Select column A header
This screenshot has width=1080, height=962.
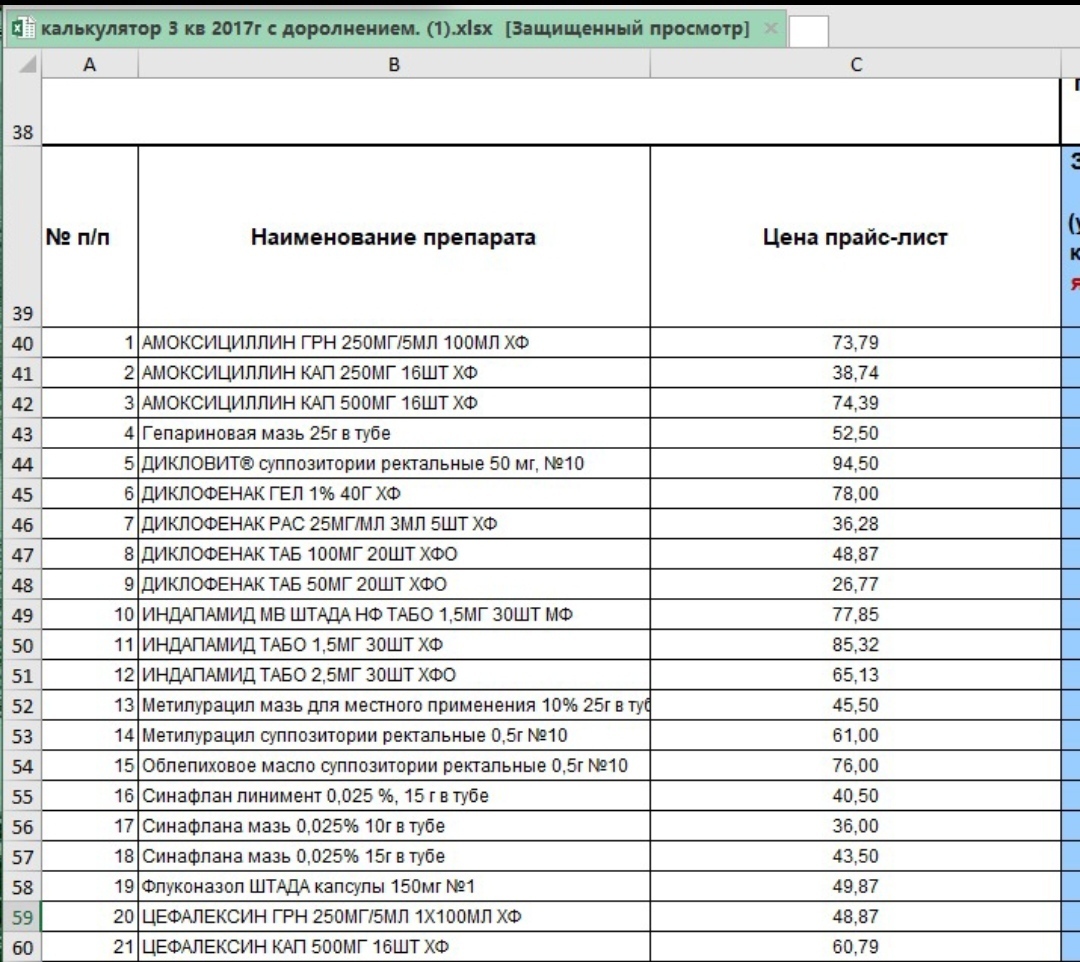click(90, 64)
